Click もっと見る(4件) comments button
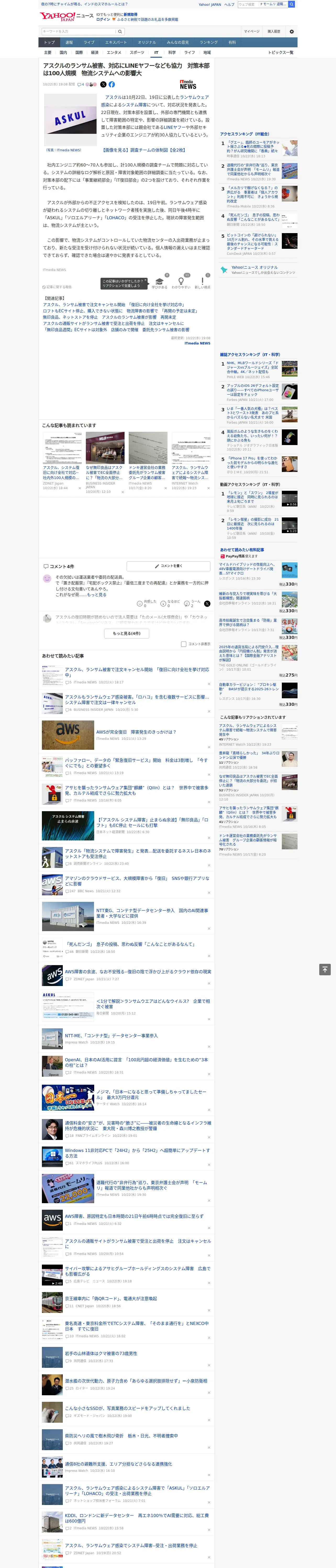The image size is (336, 1568). [127, 634]
